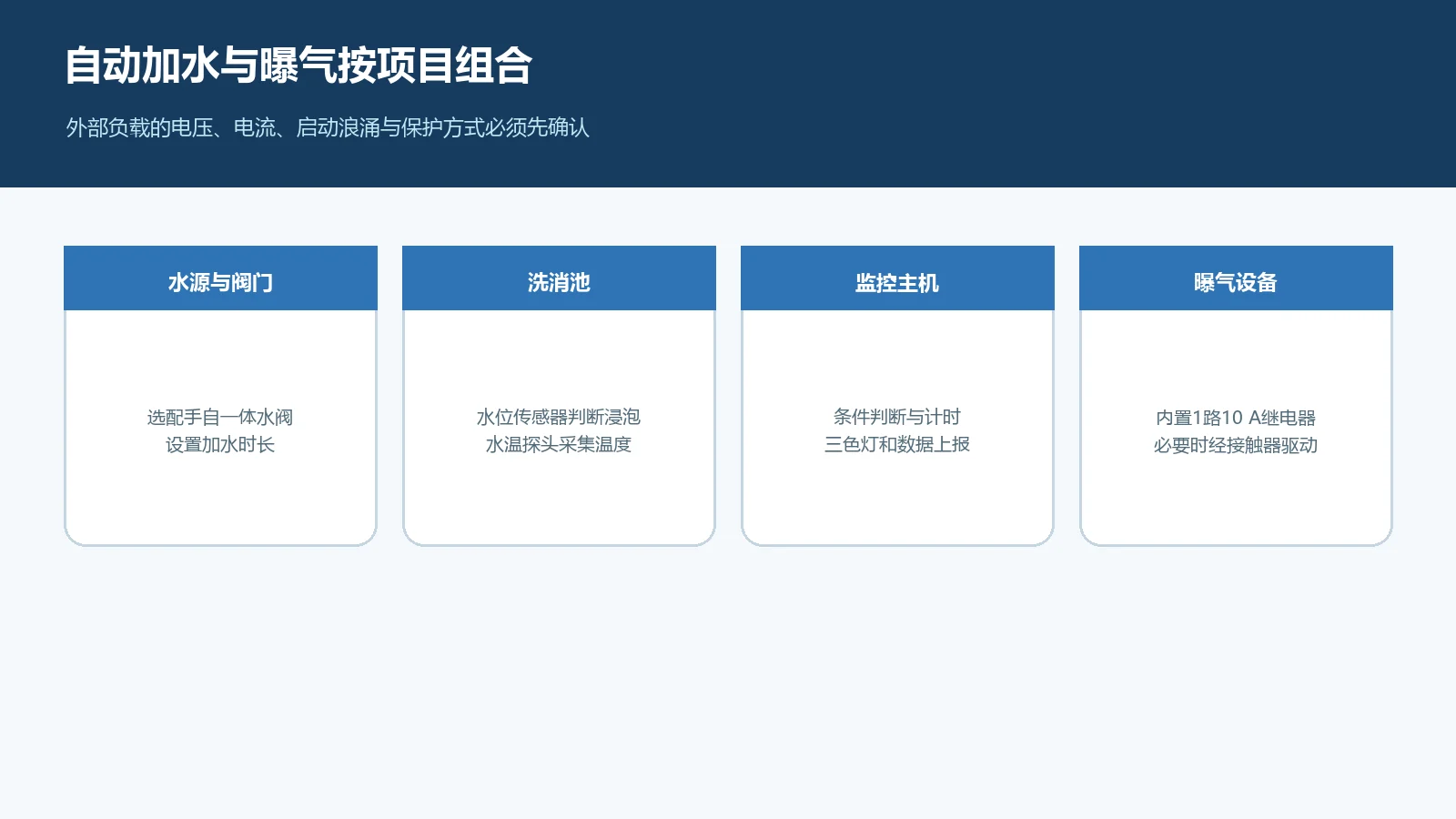Select the line 水位传感器判断浸泡
This screenshot has width=1456, height=819.
click(x=559, y=418)
